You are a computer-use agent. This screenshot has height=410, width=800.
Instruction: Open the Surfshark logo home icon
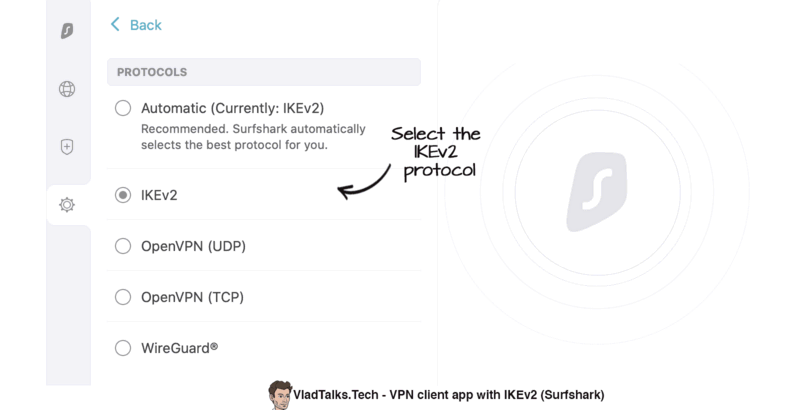pyautogui.click(x=67, y=31)
